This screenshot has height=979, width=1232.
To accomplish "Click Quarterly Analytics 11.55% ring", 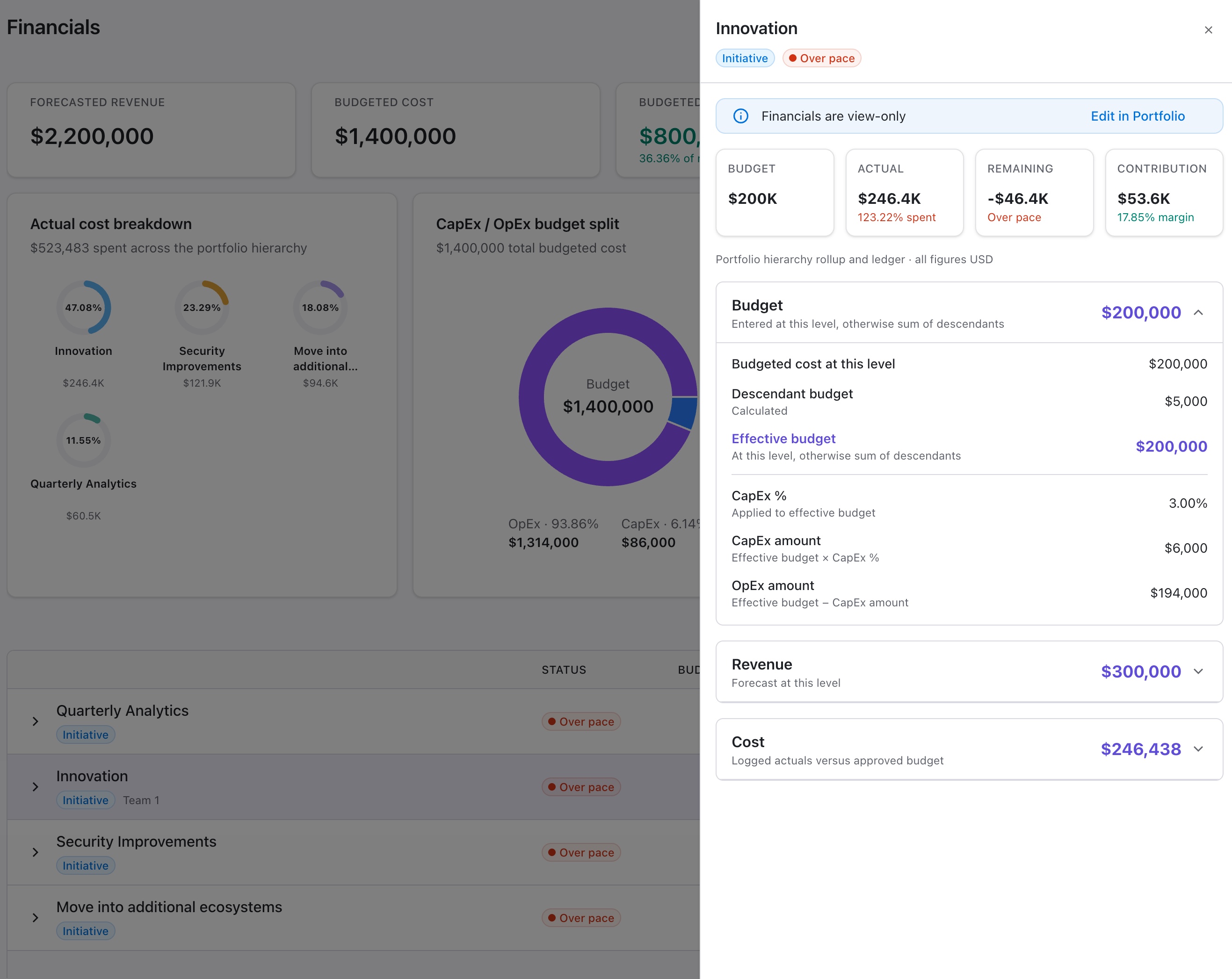I will [x=83, y=440].
